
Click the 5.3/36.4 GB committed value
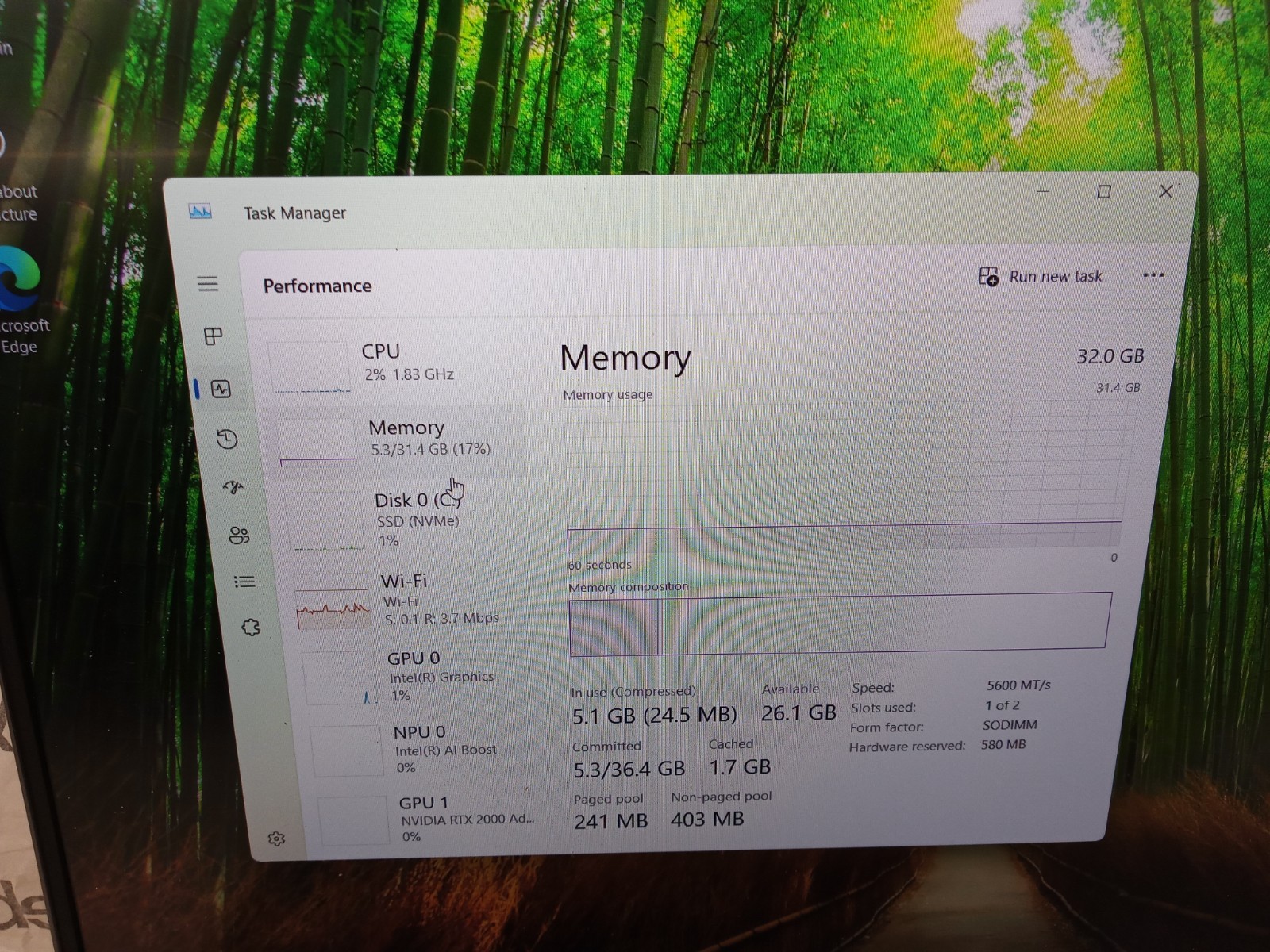[629, 769]
